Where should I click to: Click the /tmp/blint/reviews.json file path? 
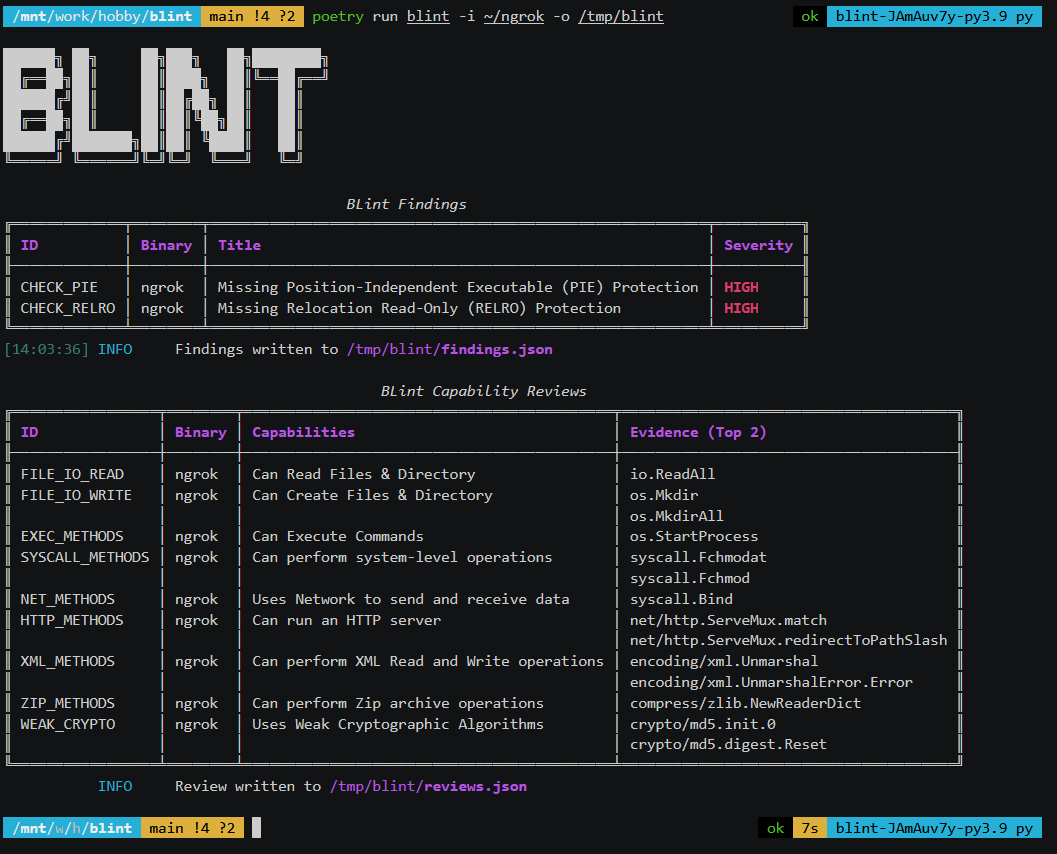[x=428, y=786]
